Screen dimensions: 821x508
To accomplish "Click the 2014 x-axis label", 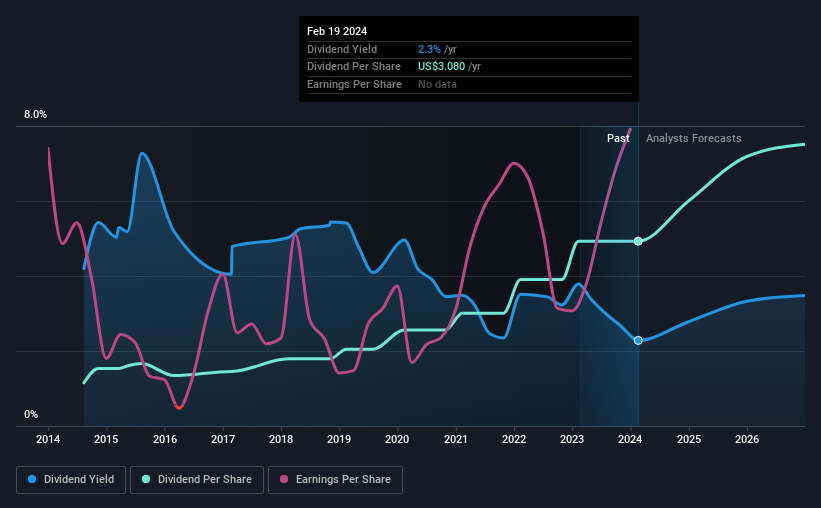I will pos(48,439).
